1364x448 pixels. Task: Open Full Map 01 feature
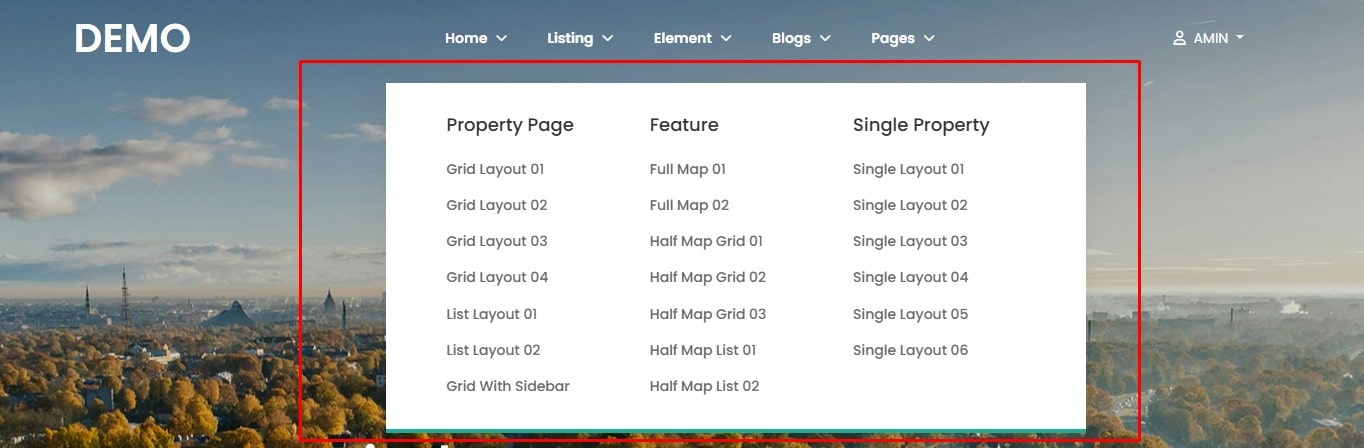[x=687, y=169]
